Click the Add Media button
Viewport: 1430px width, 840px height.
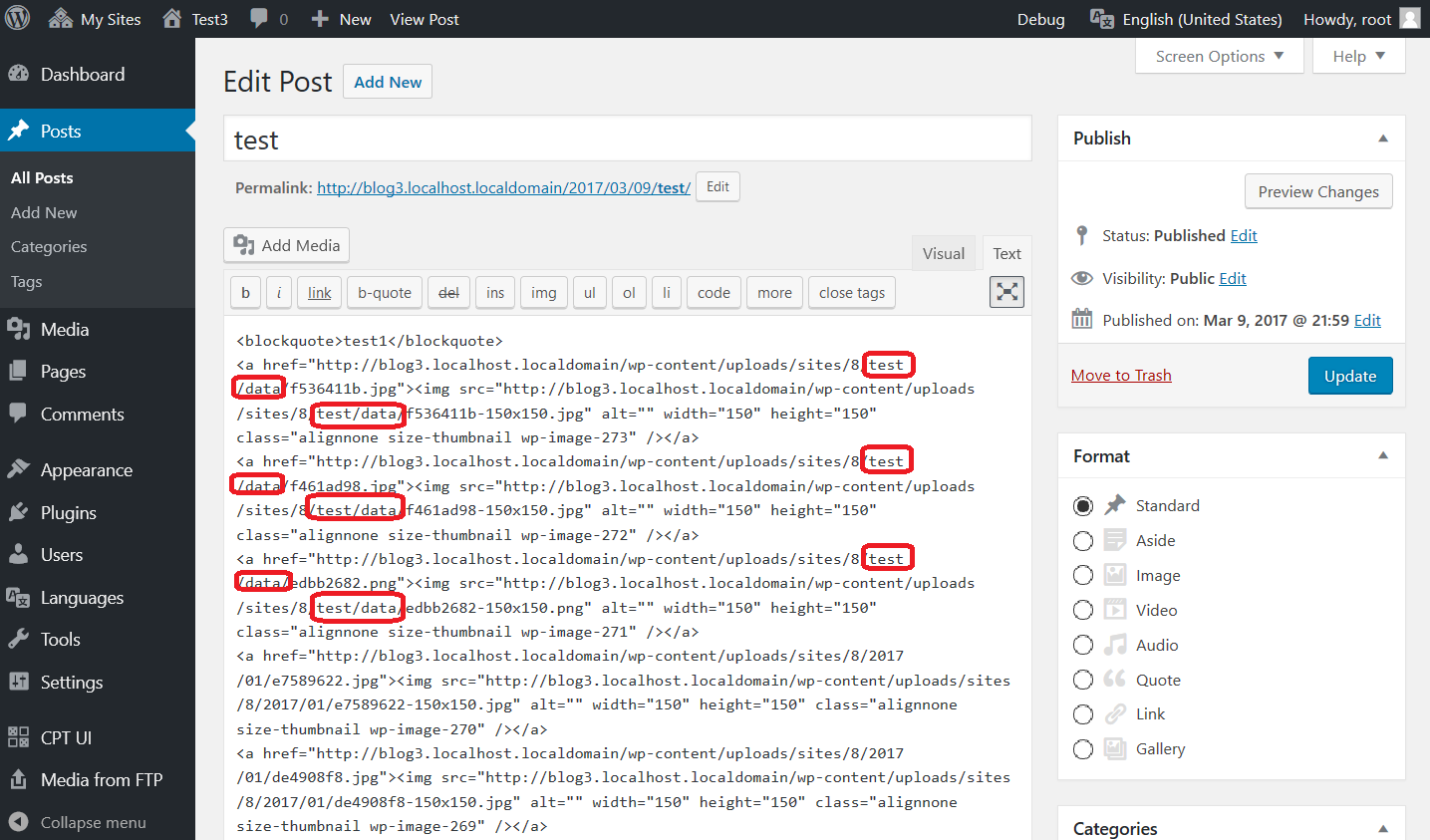point(287,245)
